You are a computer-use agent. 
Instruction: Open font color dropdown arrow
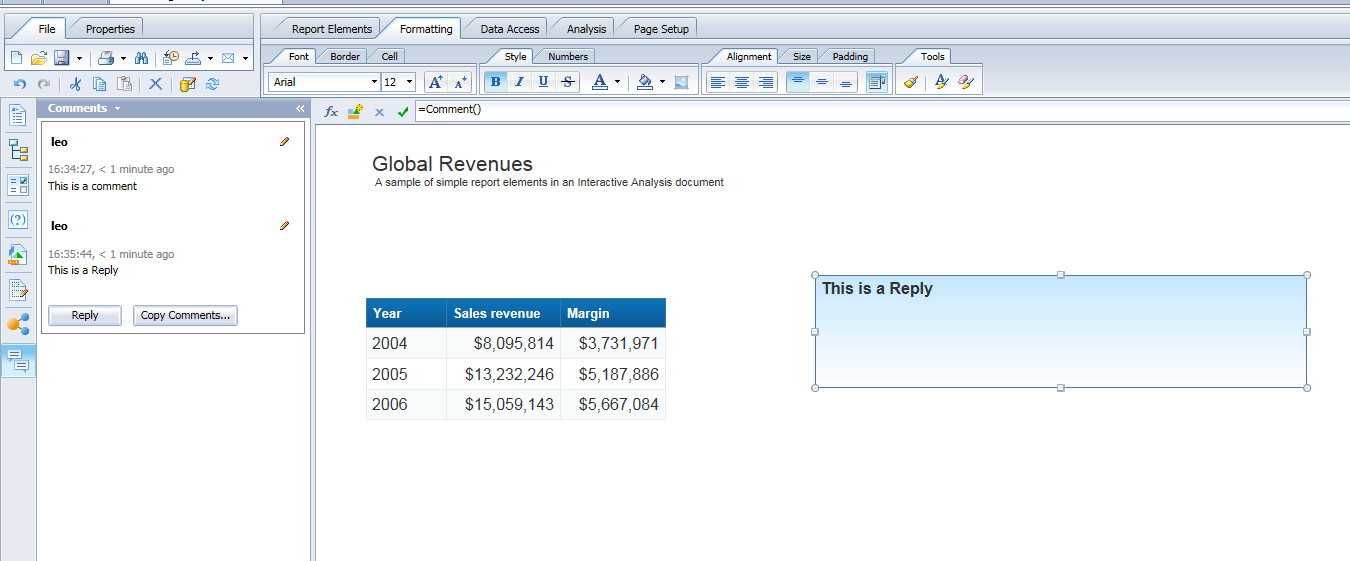[617, 82]
